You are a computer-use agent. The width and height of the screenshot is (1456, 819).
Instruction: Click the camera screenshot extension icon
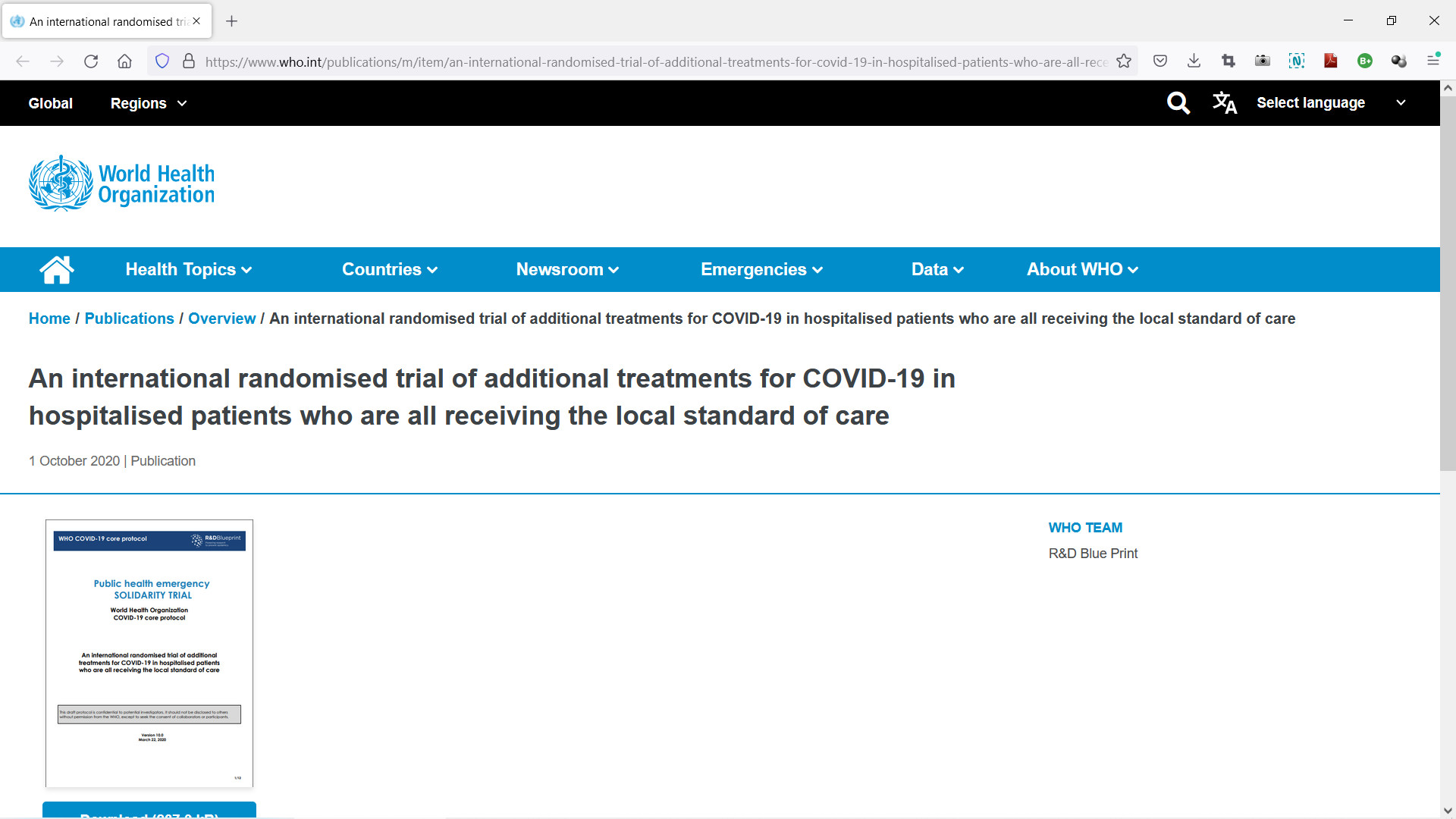point(1263,61)
